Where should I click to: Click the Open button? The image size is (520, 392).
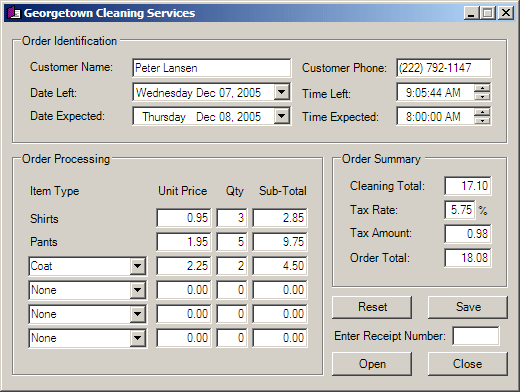click(x=372, y=364)
